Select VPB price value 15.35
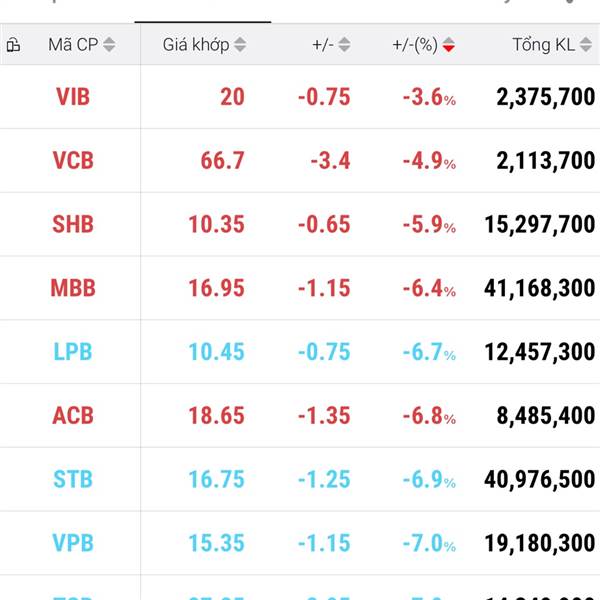 point(217,543)
